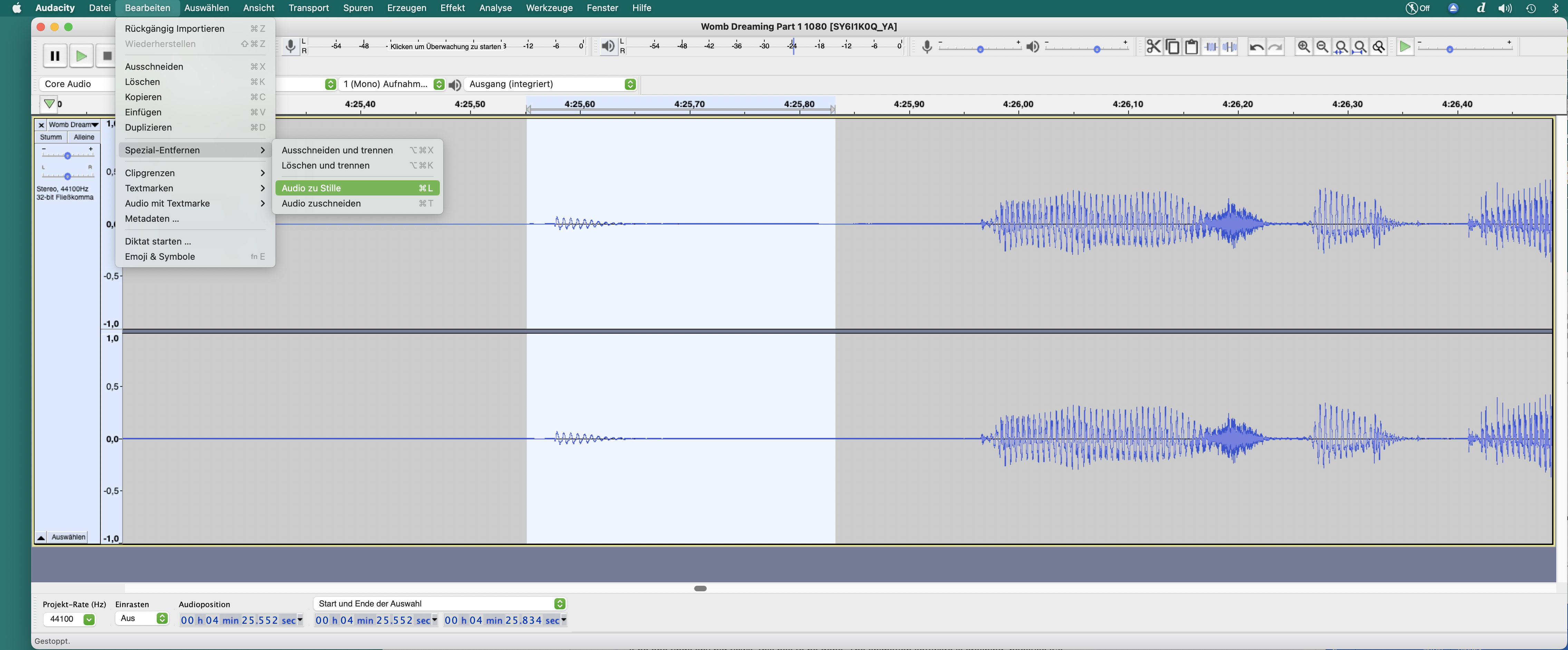Close the Womb Dream track with X
The image size is (1568, 650).
point(41,125)
